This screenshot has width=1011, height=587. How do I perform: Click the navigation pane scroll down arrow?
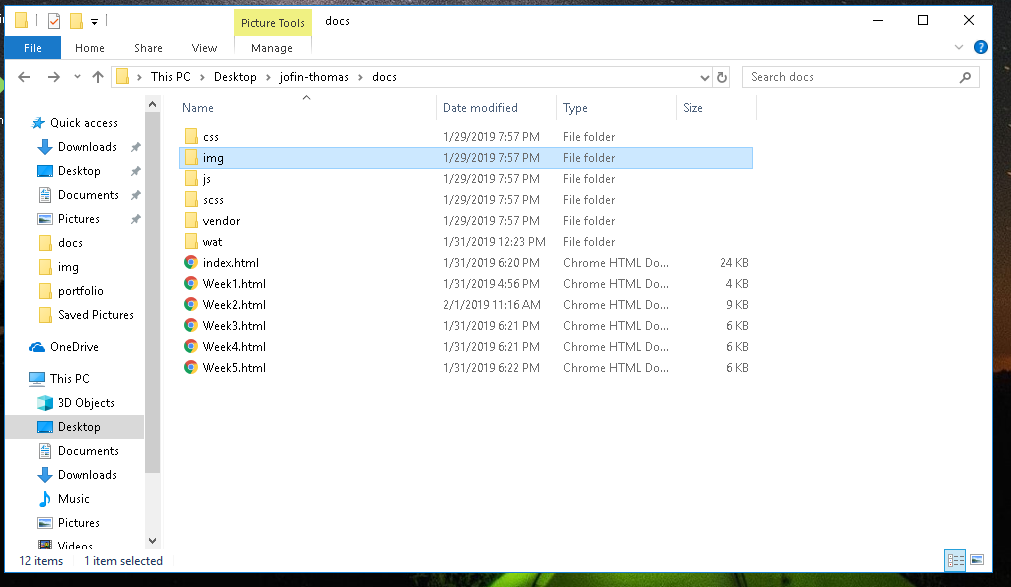click(152, 541)
